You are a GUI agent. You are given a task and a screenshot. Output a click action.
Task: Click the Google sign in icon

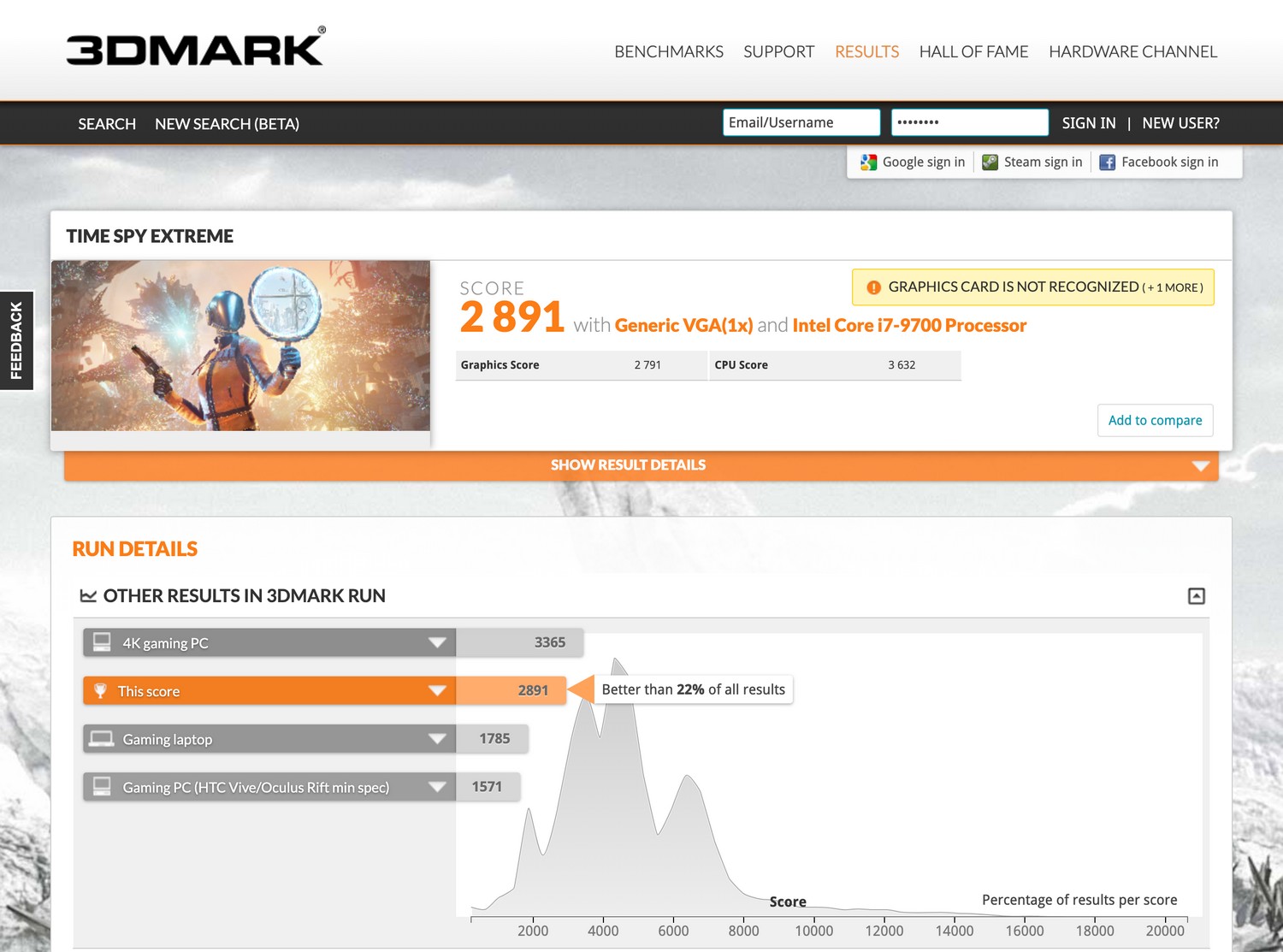click(868, 163)
